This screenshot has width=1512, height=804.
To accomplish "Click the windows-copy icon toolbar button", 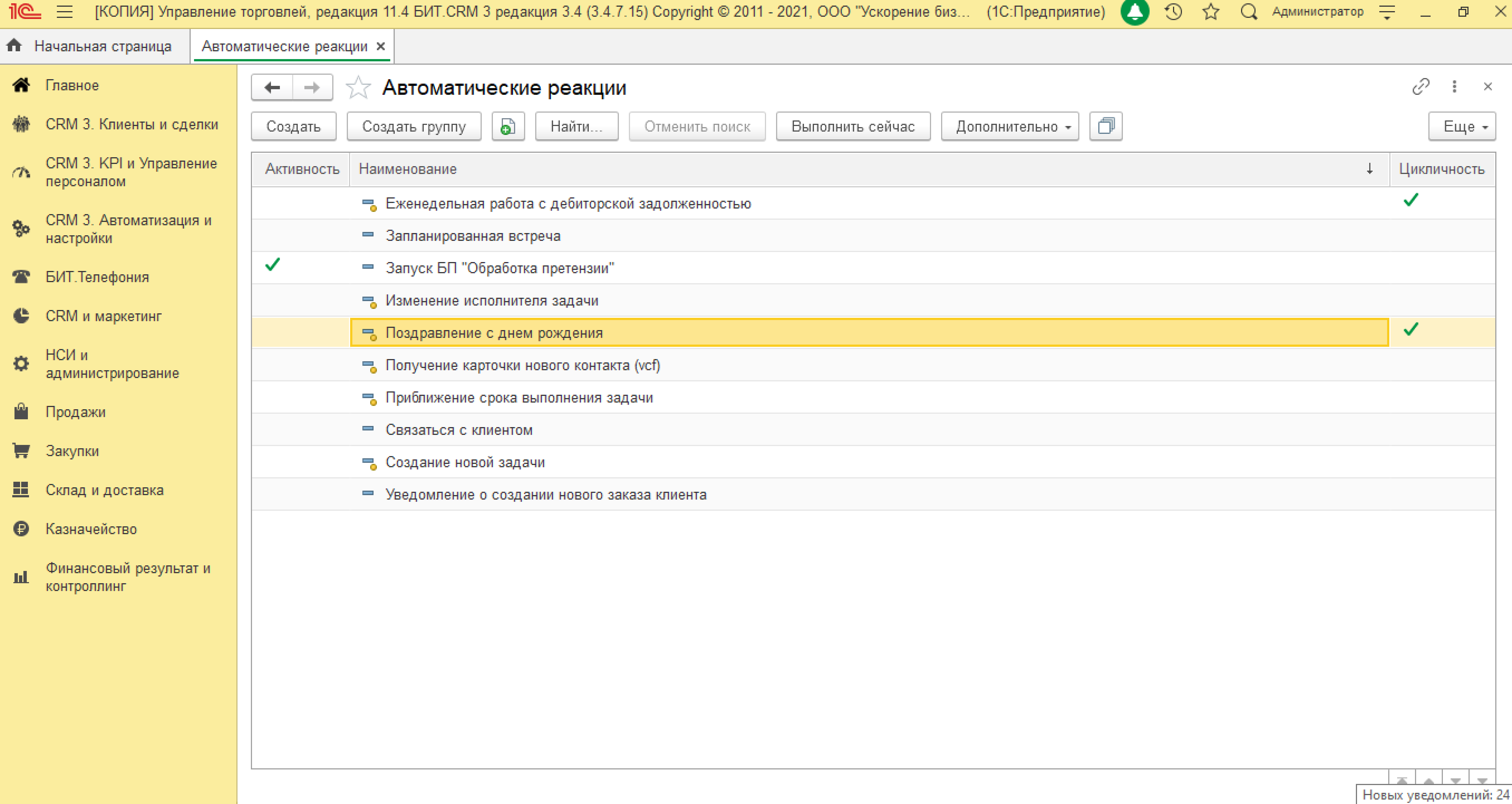I will click(x=1105, y=126).
